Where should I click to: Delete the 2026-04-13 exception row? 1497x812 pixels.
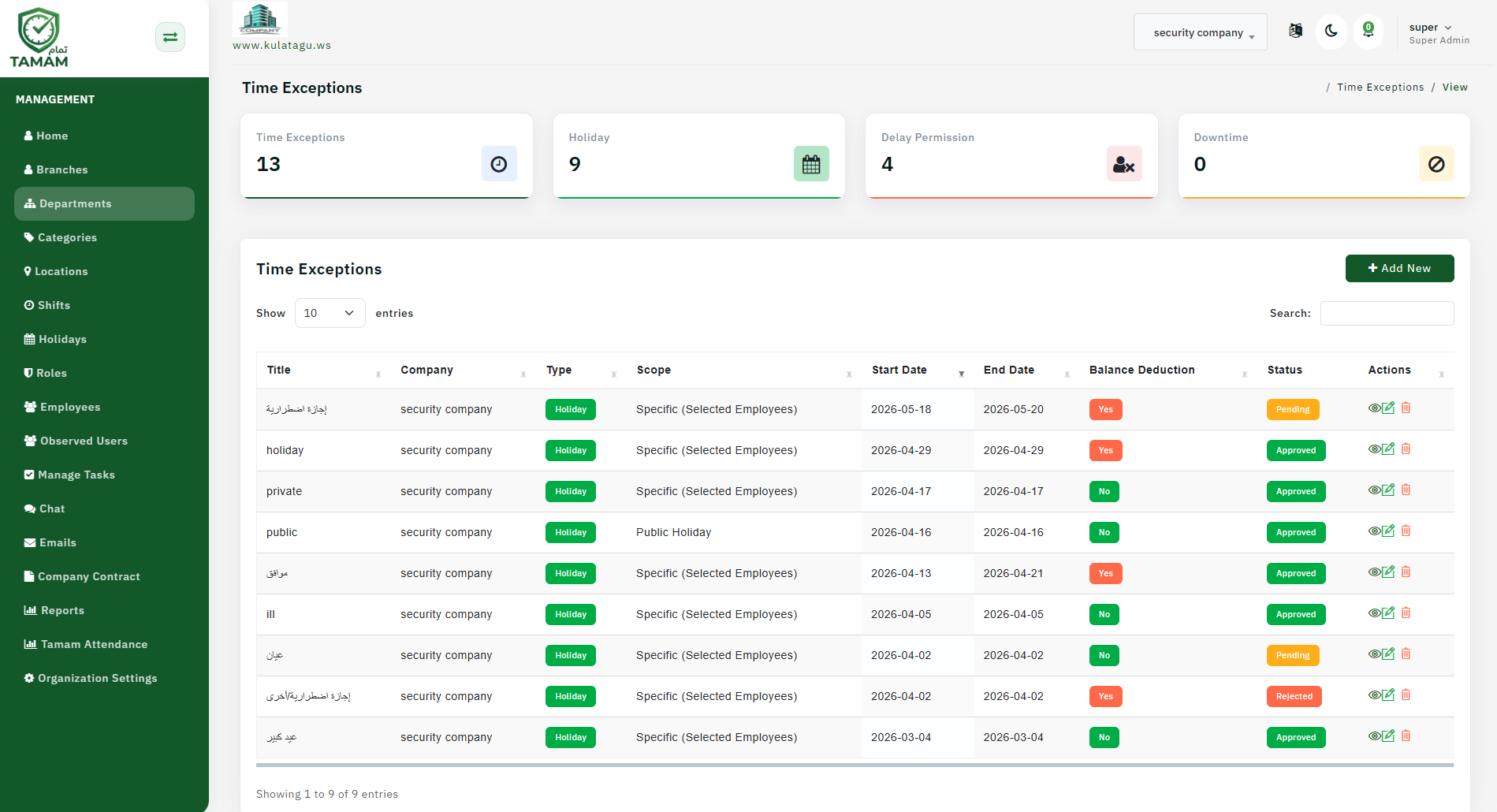1406,572
